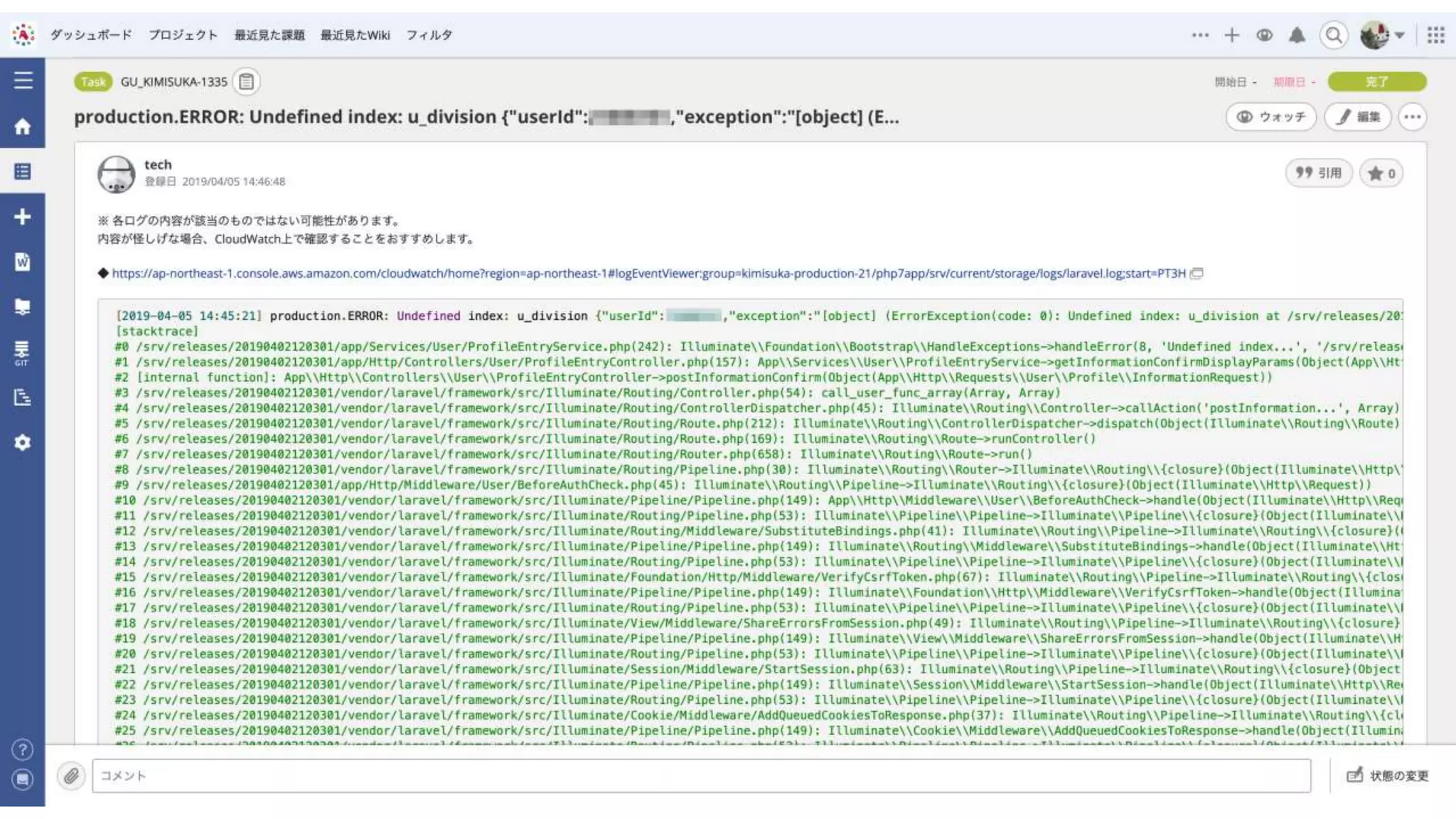Open the CloudWatch log URL link
1456x819 pixels.
point(648,274)
